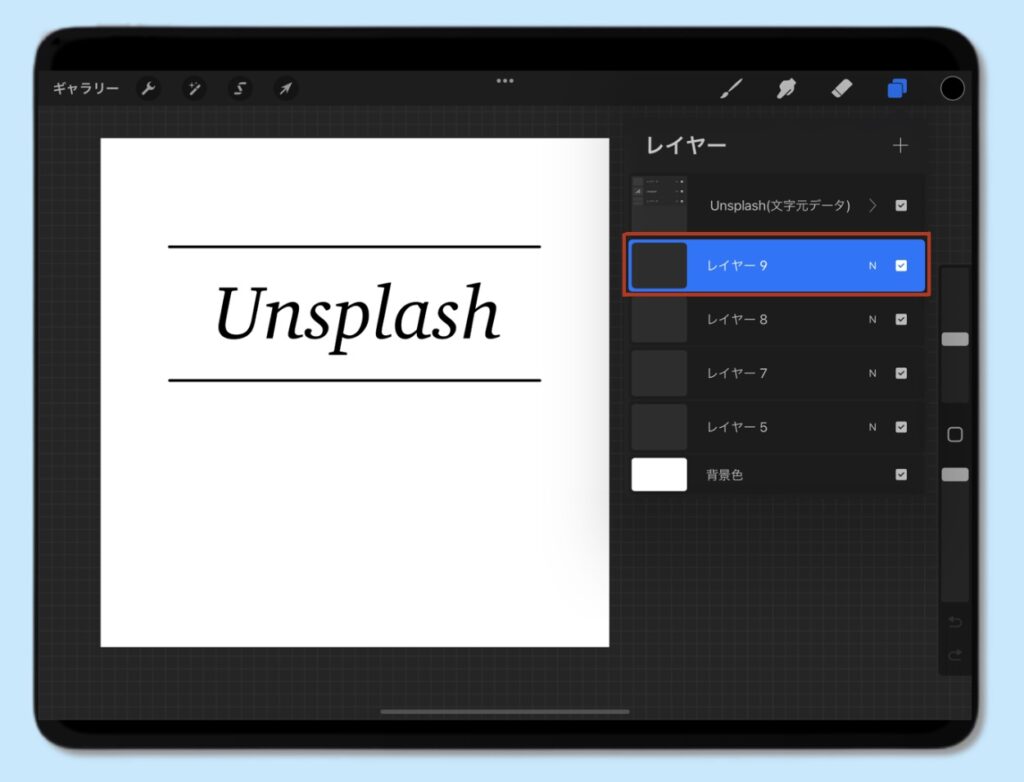Select the 背景色 layer label

click(724, 475)
